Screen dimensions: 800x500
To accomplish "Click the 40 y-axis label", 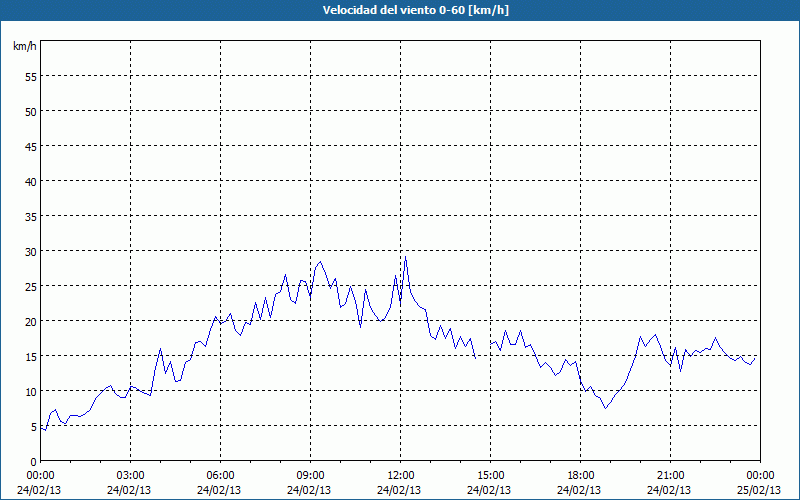I will 31,182.
